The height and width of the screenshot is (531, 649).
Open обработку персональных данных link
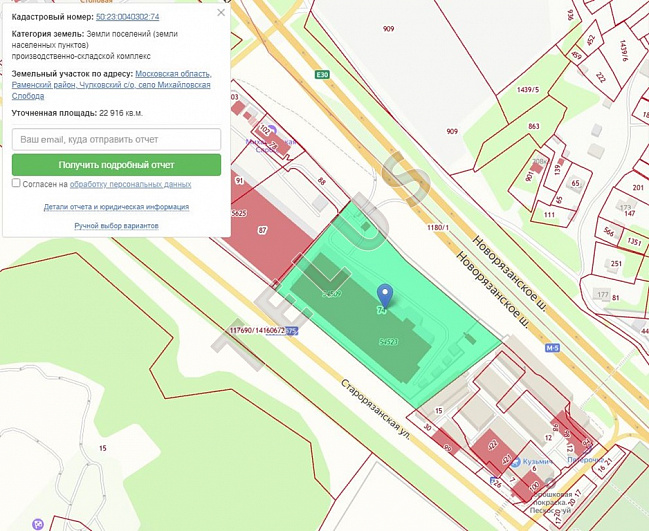pos(130,184)
